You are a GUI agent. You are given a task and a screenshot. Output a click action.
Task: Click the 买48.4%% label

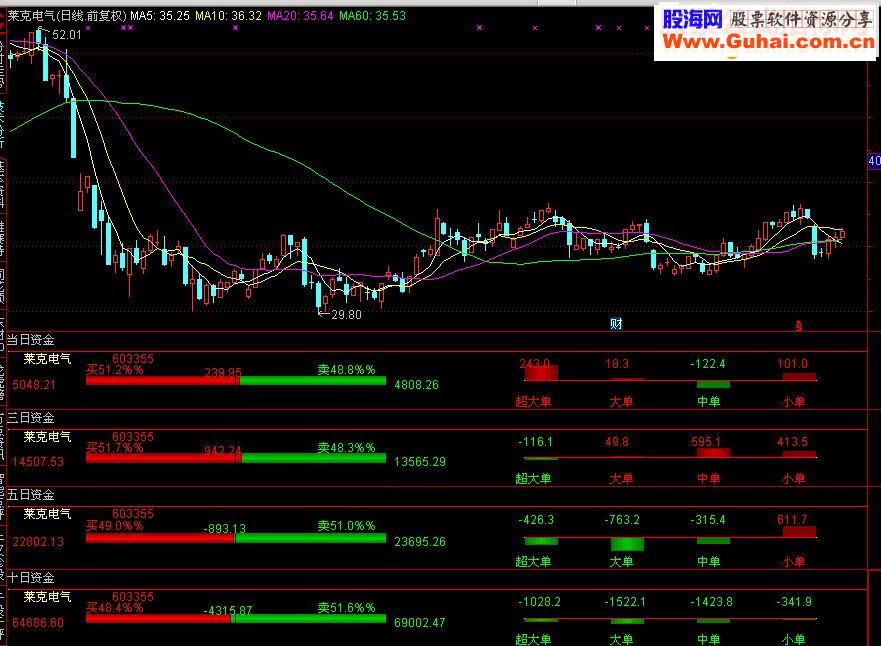[115, 608]
